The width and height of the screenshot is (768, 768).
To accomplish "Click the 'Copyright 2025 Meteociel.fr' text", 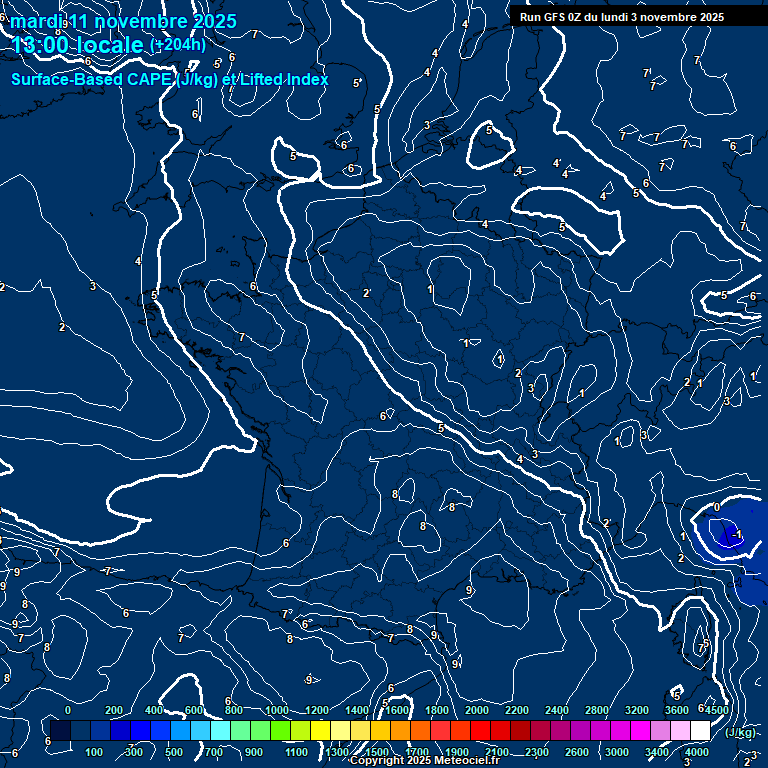I will coord(425,760).
